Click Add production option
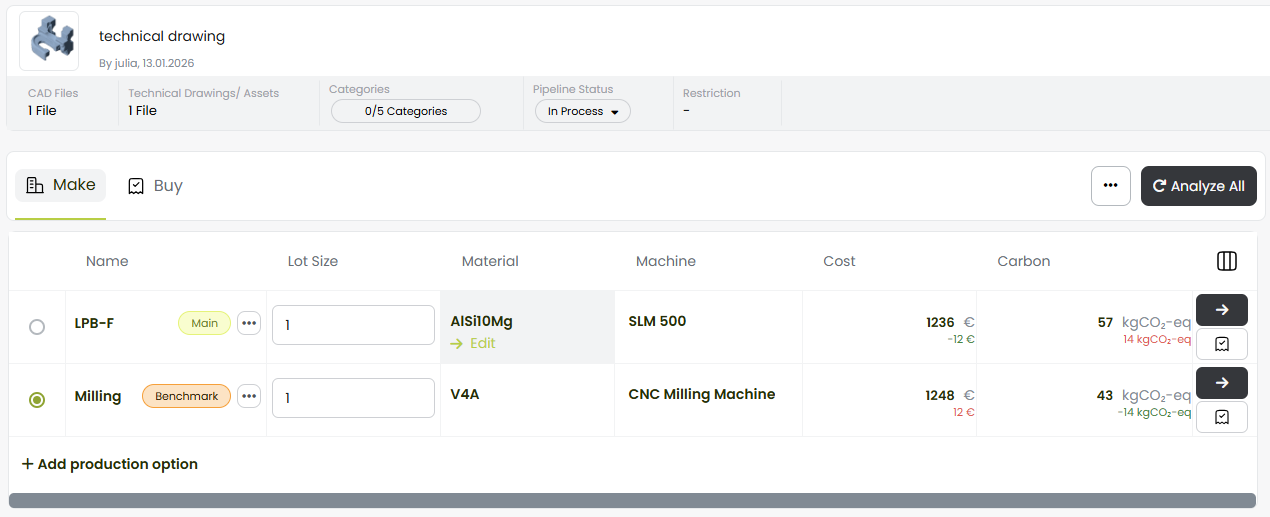 pos(110,464)
